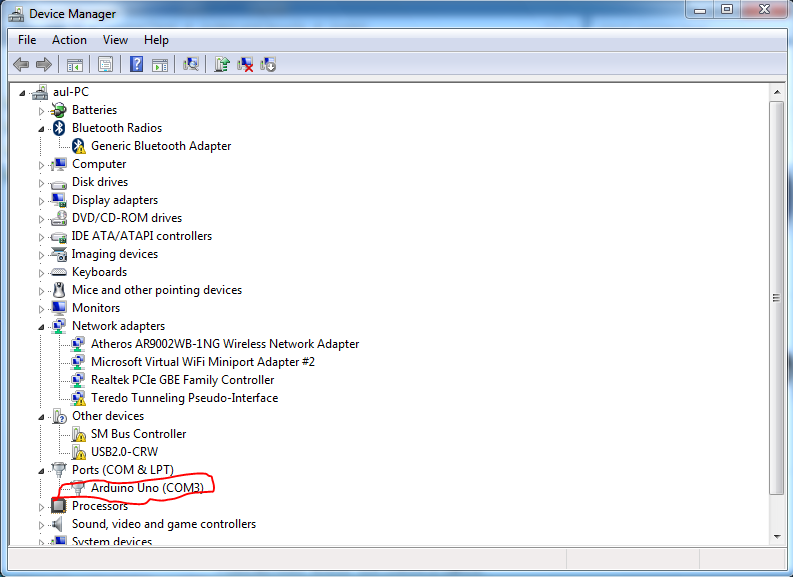Select Microsoft Virtual WiFi Miniport Adapter #2
The image size is (793, 577).
[x=203, y=362]
